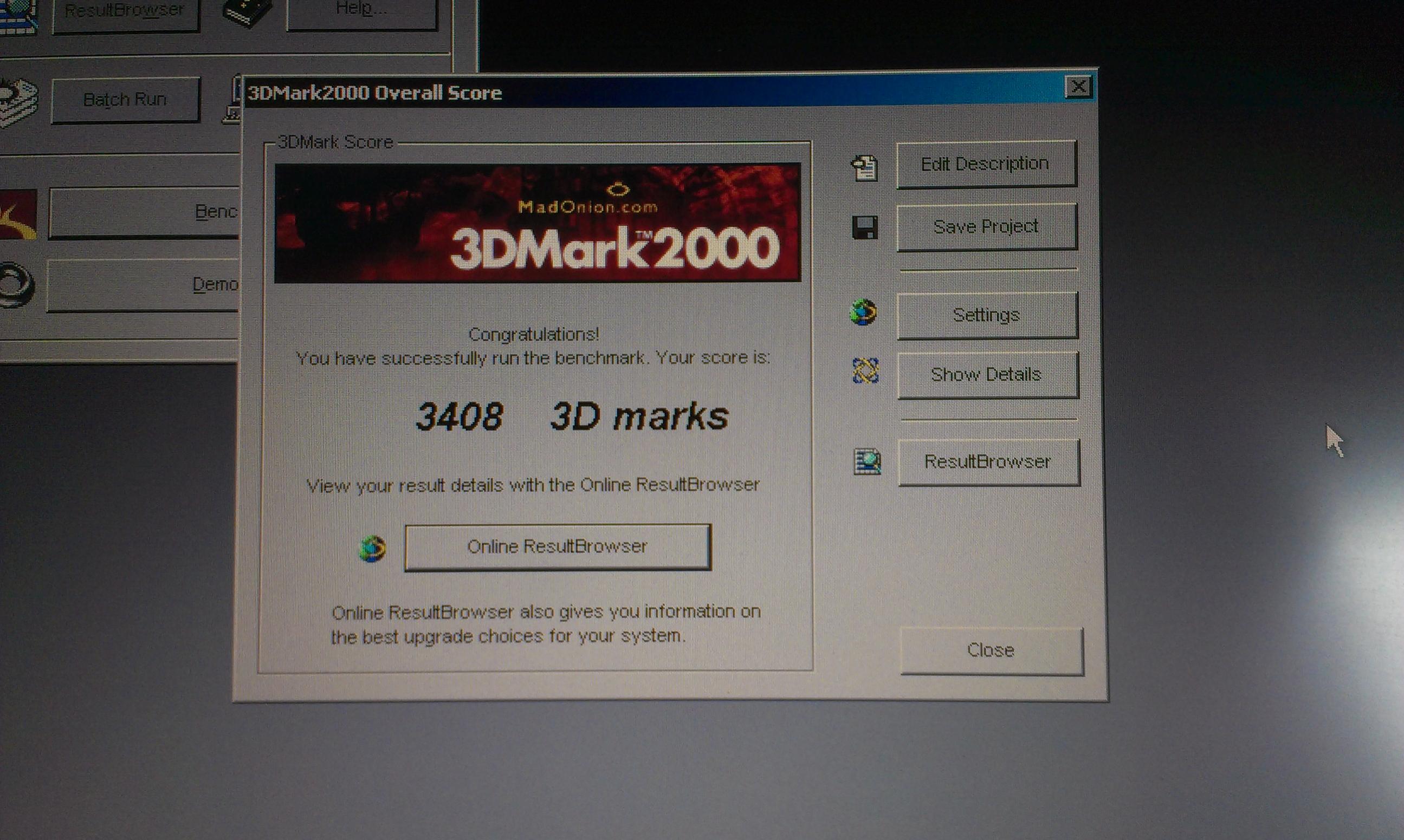This screenshot has height=840, width=1404.
Task: Close the Overall Score dialog with X
Action: tap(1078, 87)
